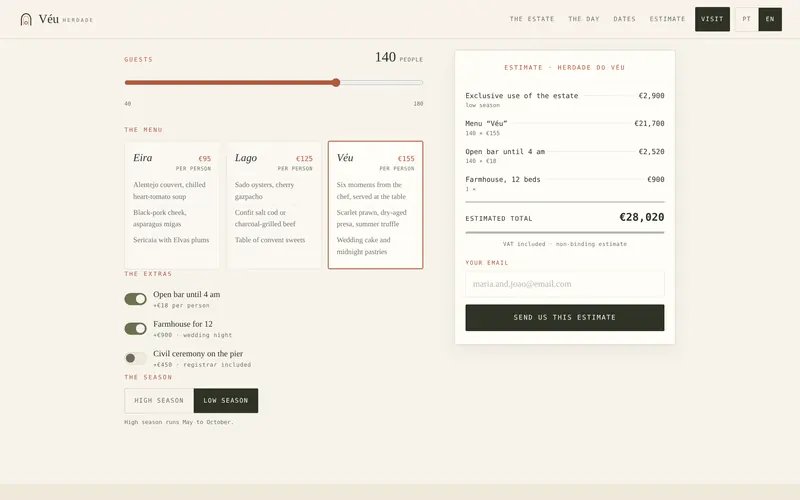Click the 140 people guest count
Viewport: 800px width, 500px height.
[x=399, y=58]
